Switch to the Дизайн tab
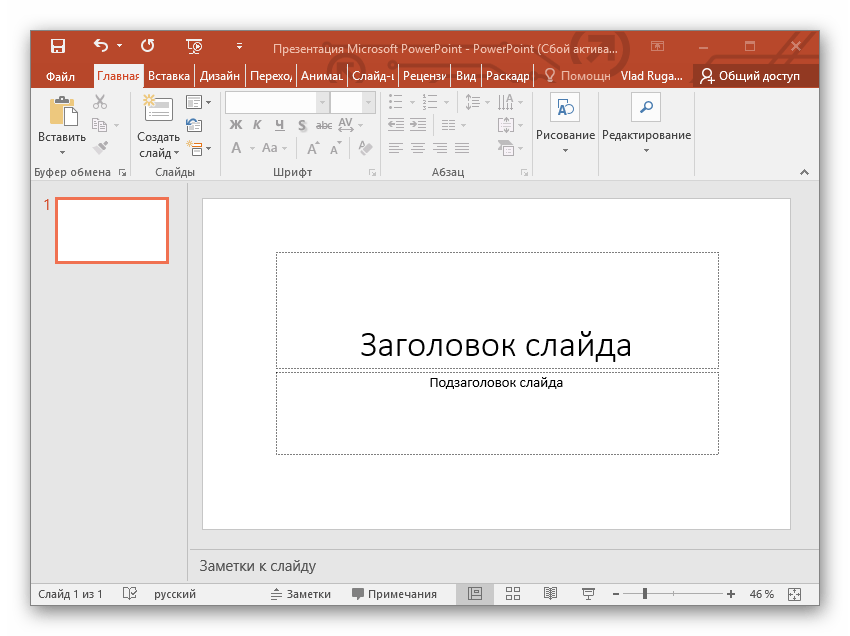The image size is (850, 636). pos(220,76)
